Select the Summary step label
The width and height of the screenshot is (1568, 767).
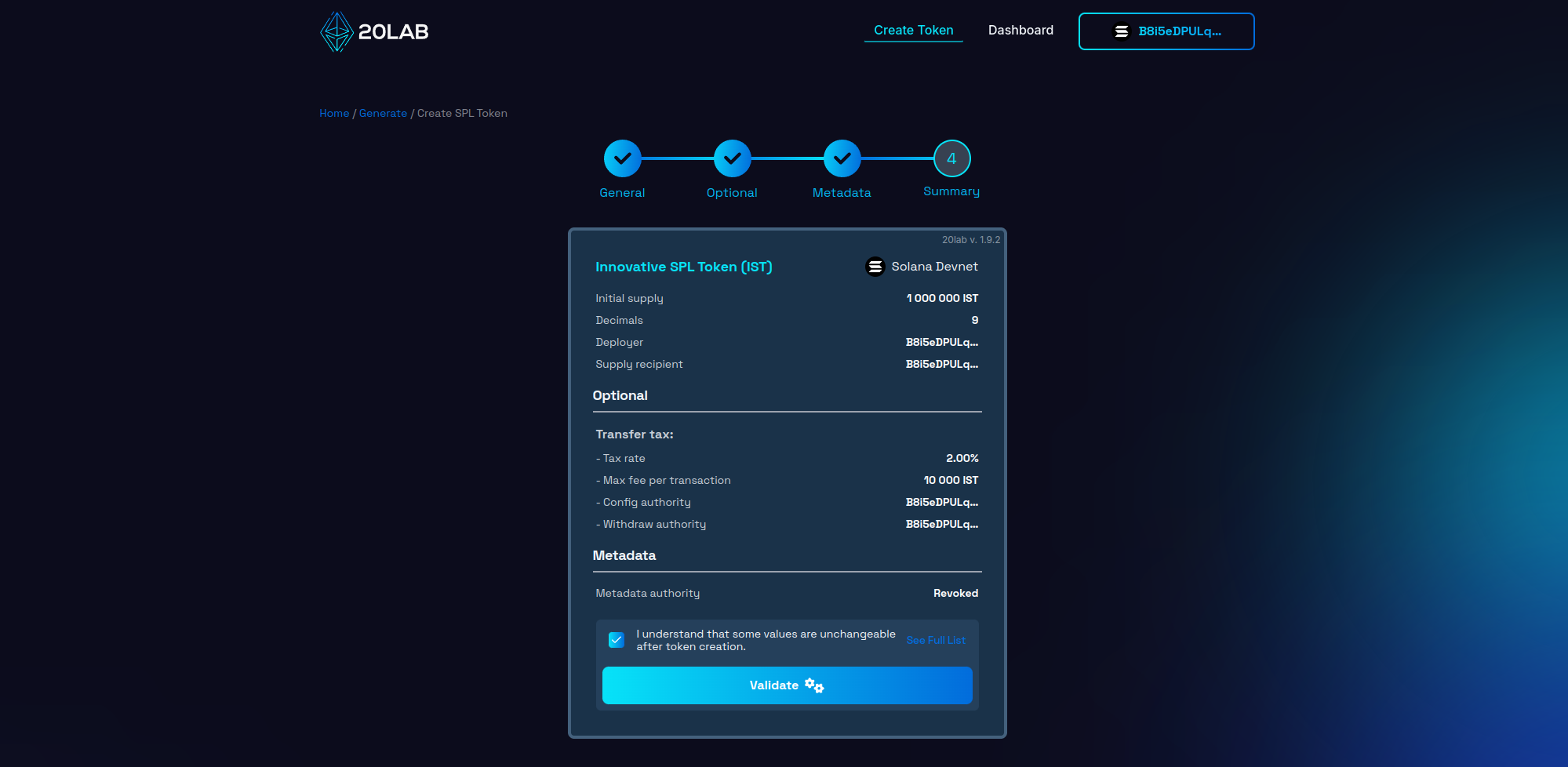pos(951,192)
